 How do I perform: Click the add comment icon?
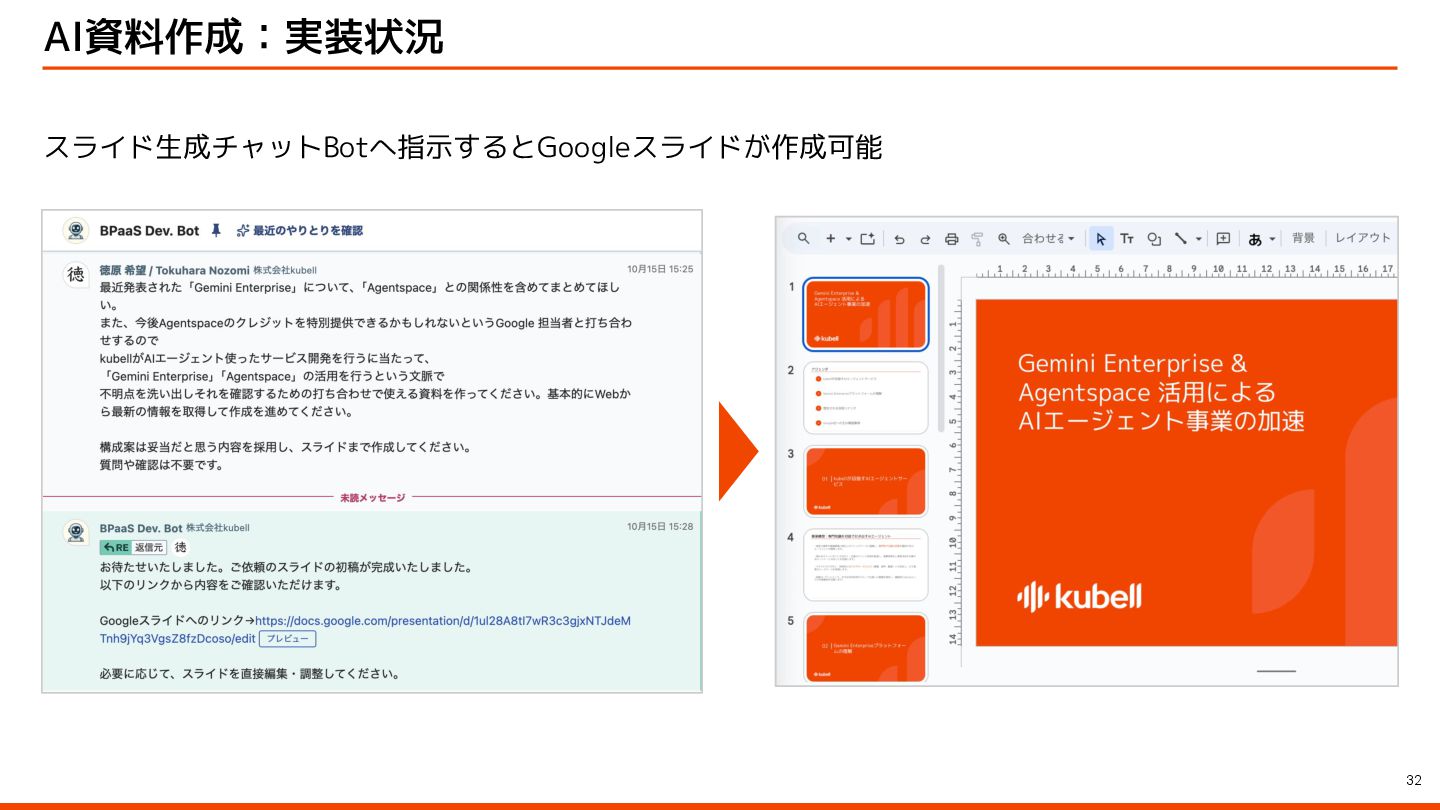pyautogui.click(x=1222, y=238)
